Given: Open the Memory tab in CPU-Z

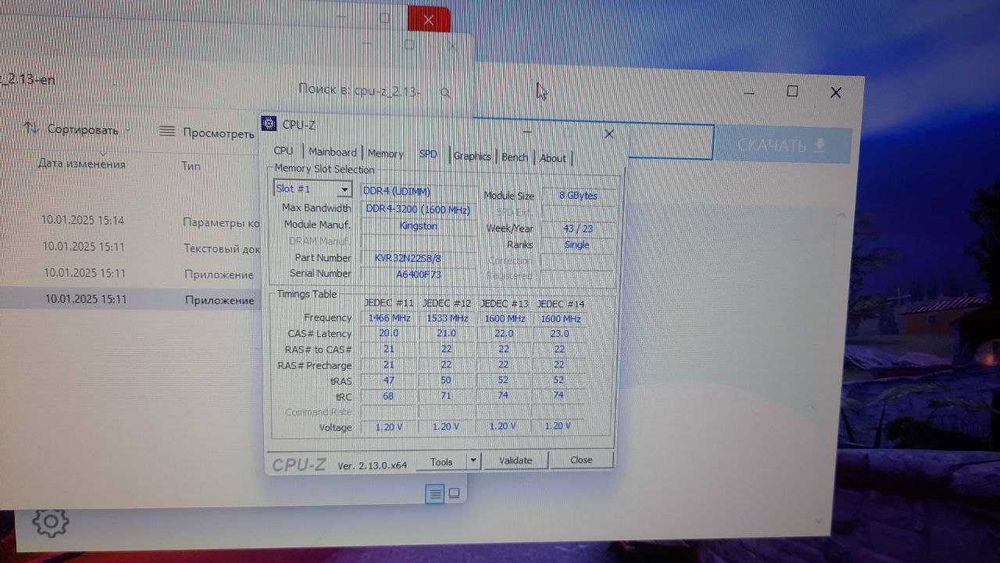Looking at the screenshot, I should click(385, 154).
